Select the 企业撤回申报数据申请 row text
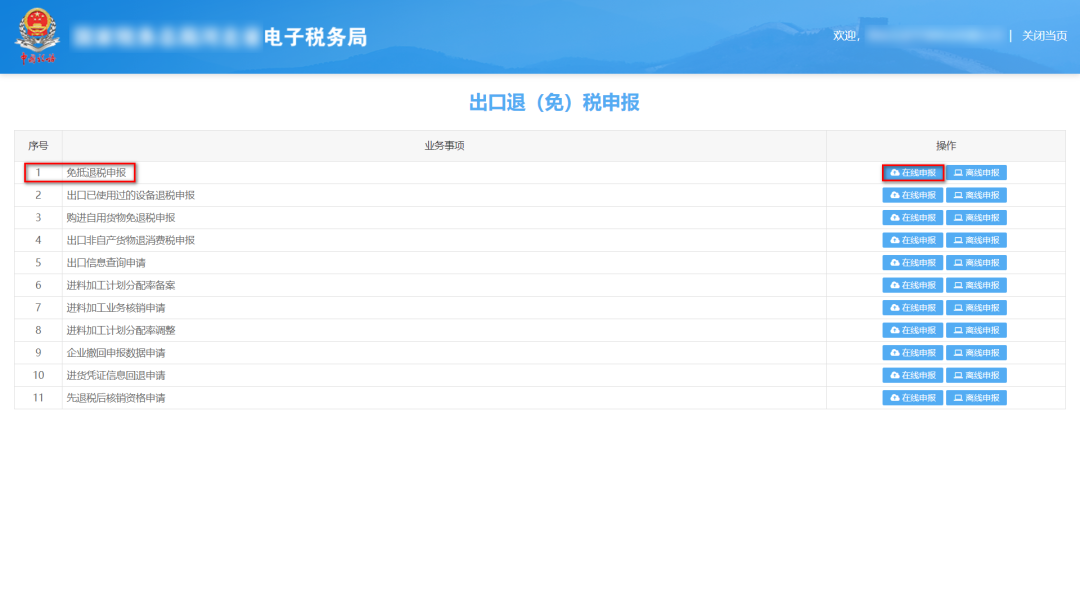1080x608 pixels. [x=116, y=353]
